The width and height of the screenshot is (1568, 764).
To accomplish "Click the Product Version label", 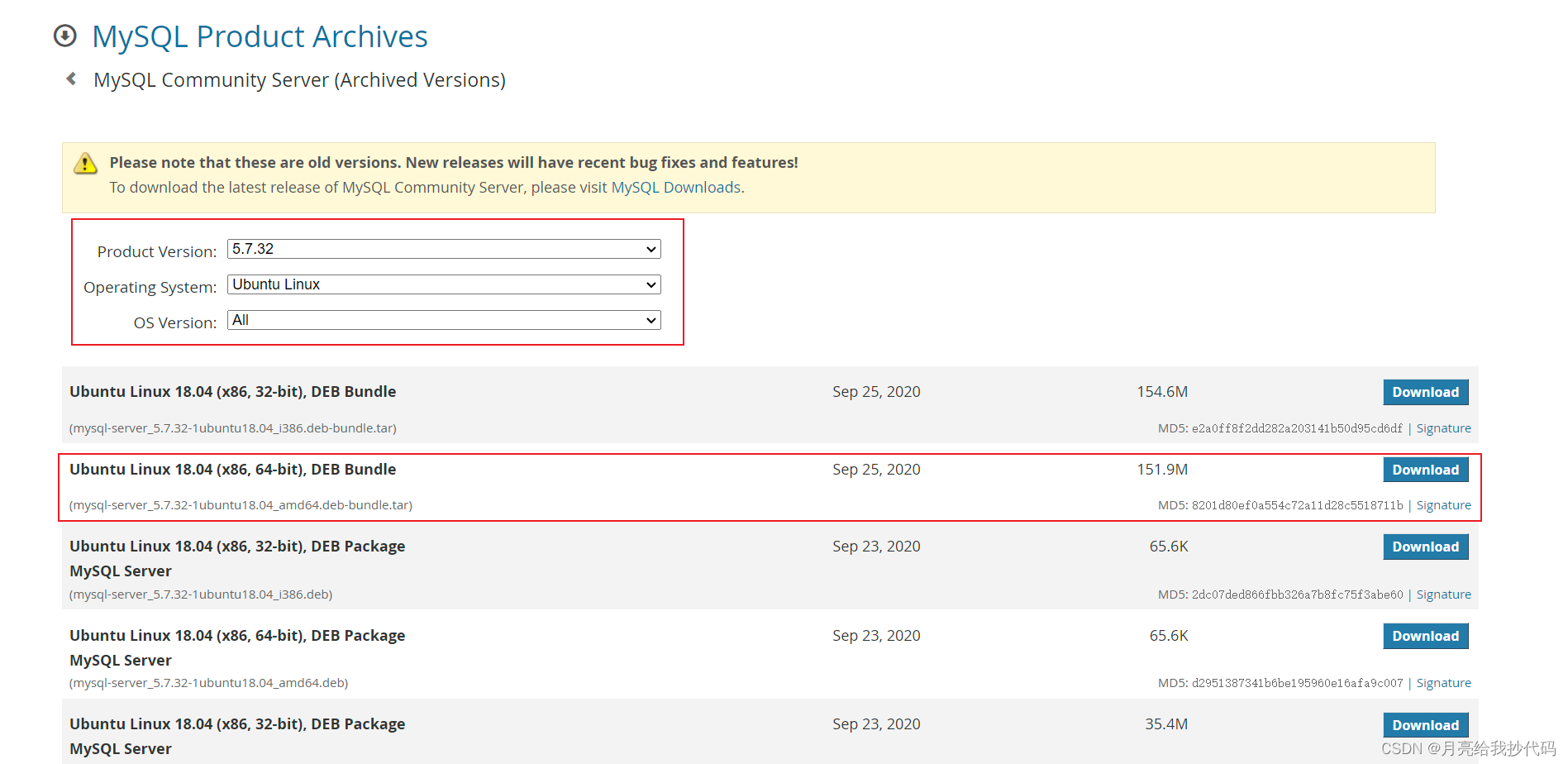I will pyautogui.click(x=157, y=251).
